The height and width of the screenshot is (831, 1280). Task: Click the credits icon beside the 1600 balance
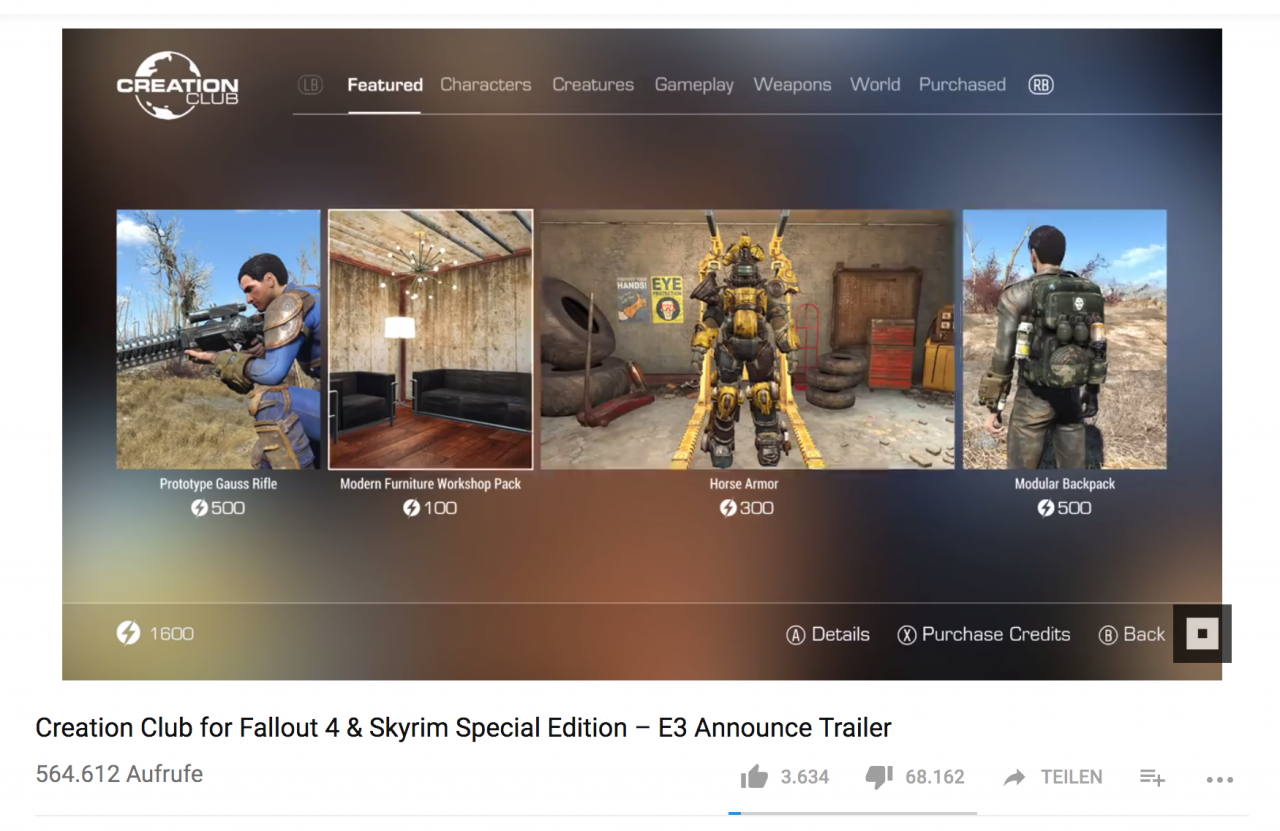click(x=128, y=633)
